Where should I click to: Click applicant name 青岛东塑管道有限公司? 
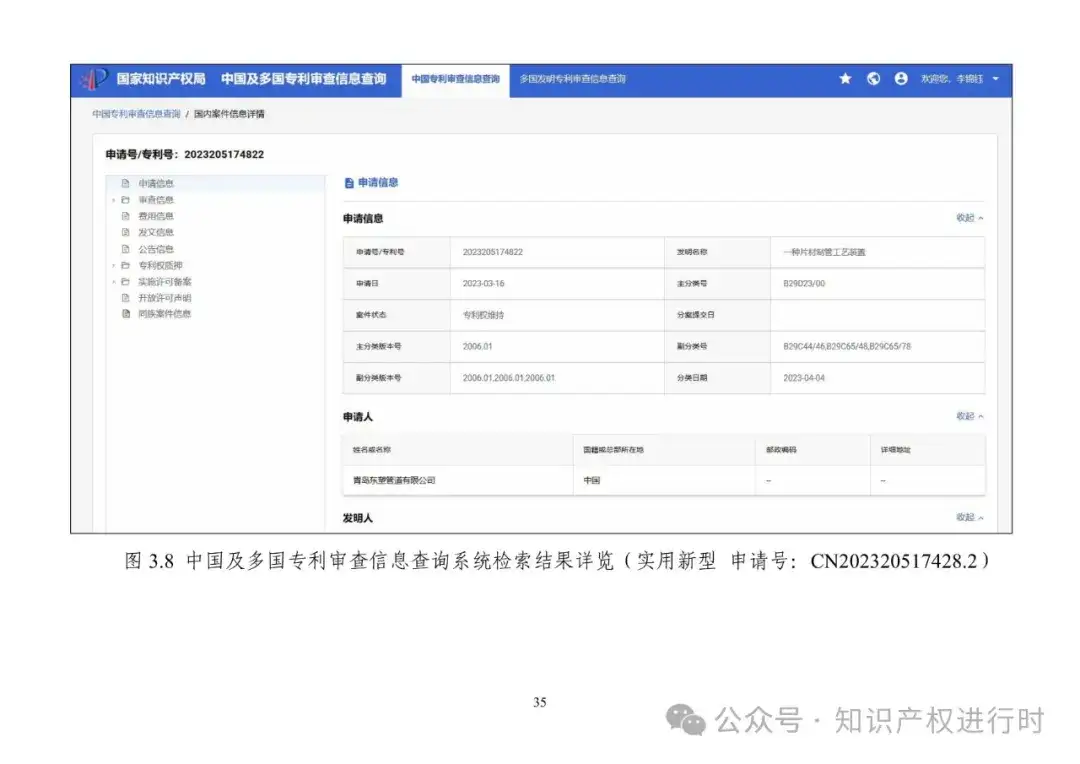click(x=394, y=480)
